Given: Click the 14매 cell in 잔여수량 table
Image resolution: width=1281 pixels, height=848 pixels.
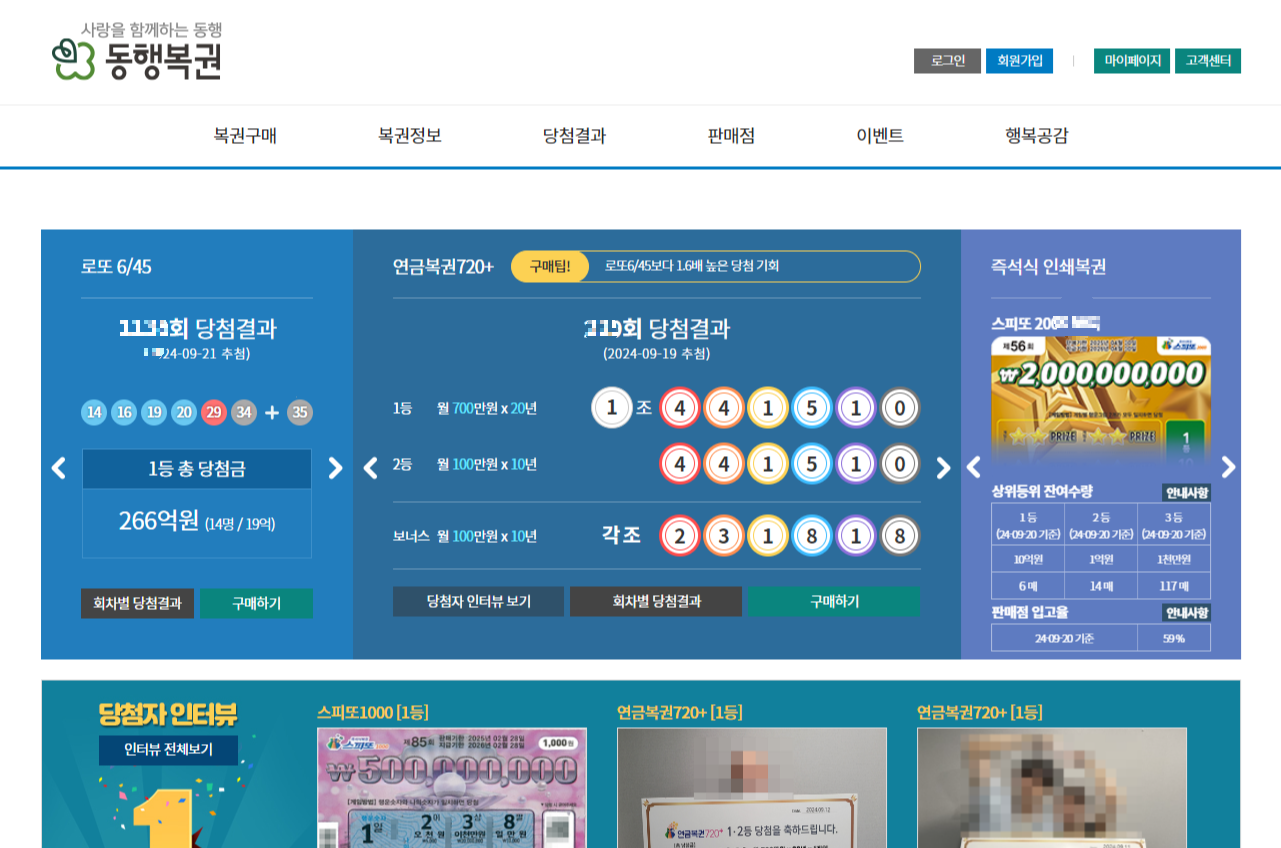Looking at the screenshot, I should point(1101,586).
